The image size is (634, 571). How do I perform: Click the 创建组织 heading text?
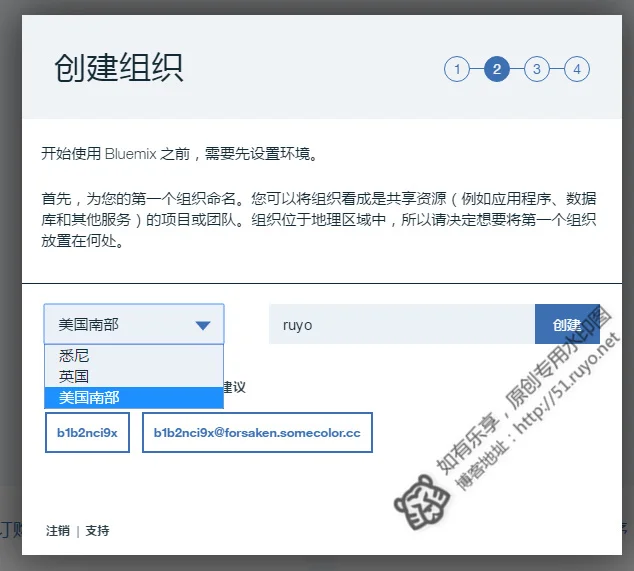tap(119, 68)
